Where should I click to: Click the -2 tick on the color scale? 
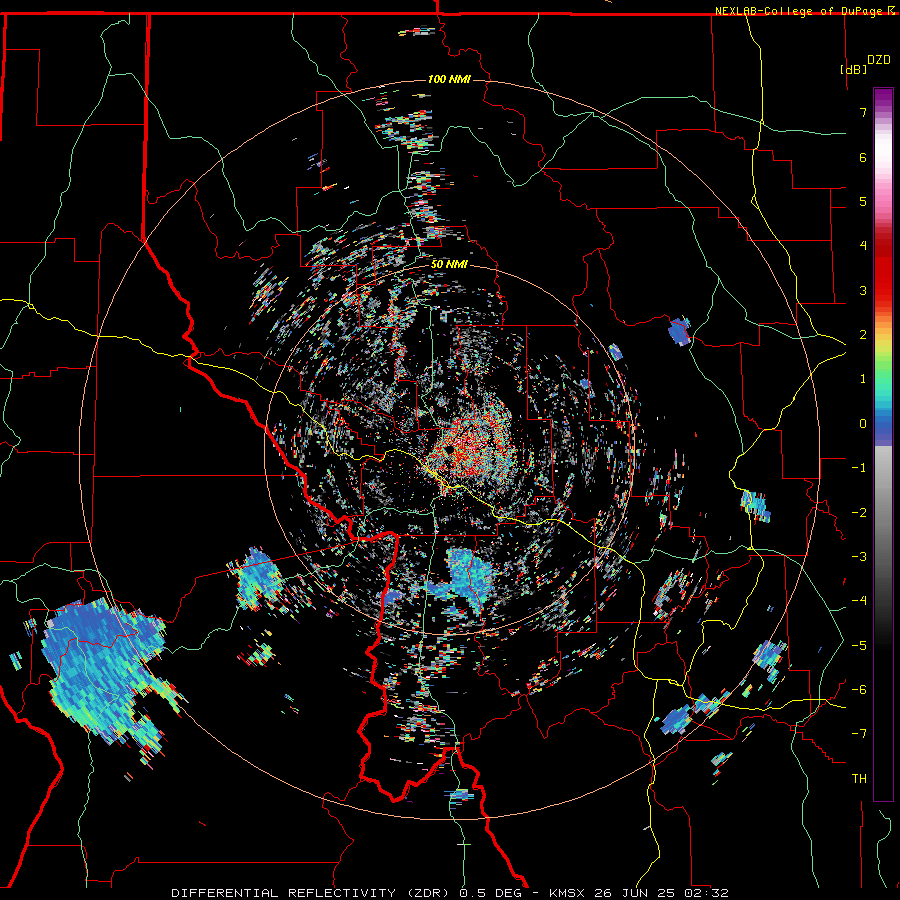(859, 512)
